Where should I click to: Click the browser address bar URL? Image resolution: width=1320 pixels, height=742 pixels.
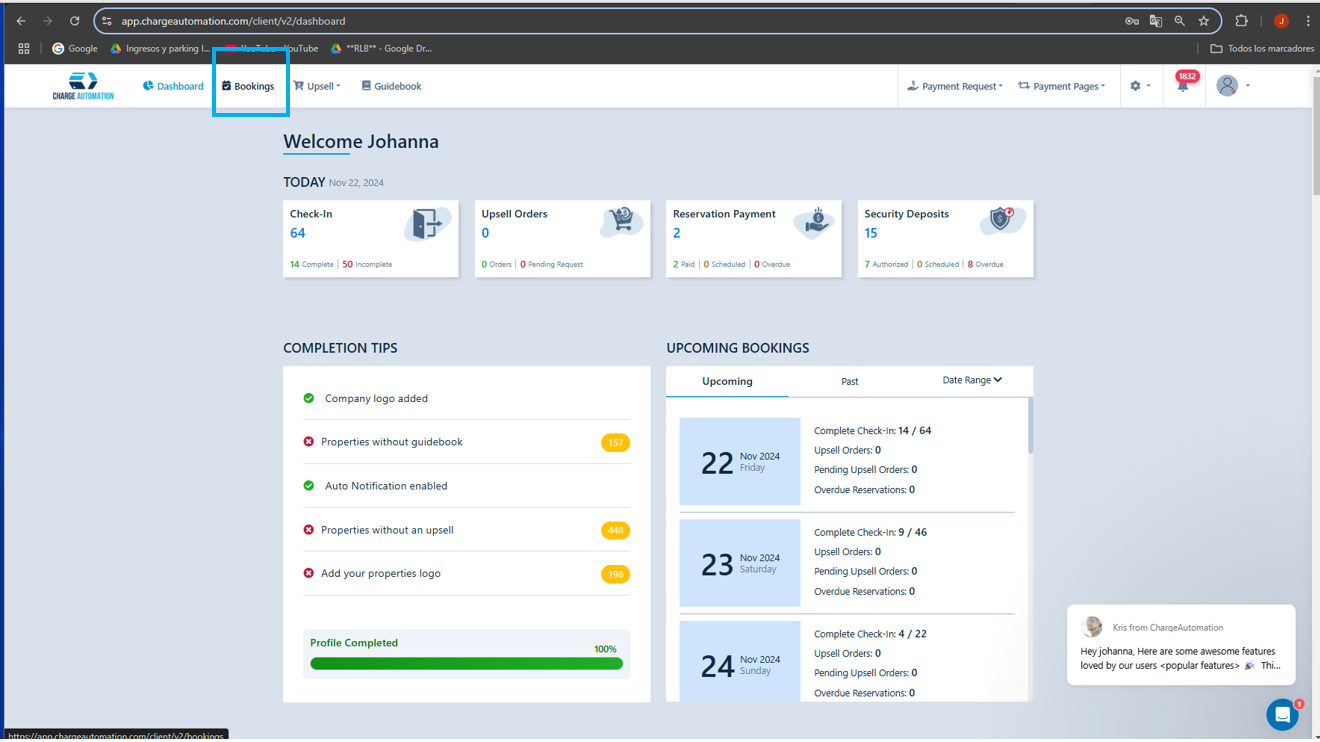234,21
